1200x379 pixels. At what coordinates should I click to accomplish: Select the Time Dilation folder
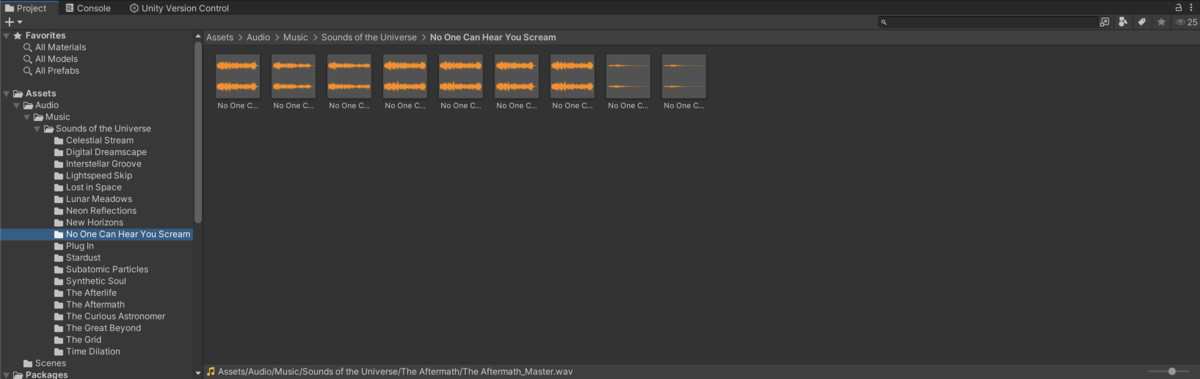click(x=86, y=352)
